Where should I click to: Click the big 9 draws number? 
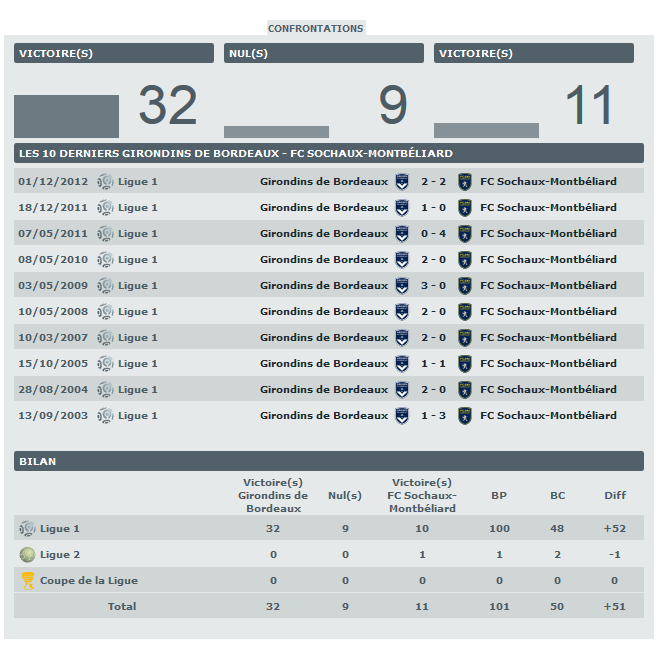[x=393, y=105]
